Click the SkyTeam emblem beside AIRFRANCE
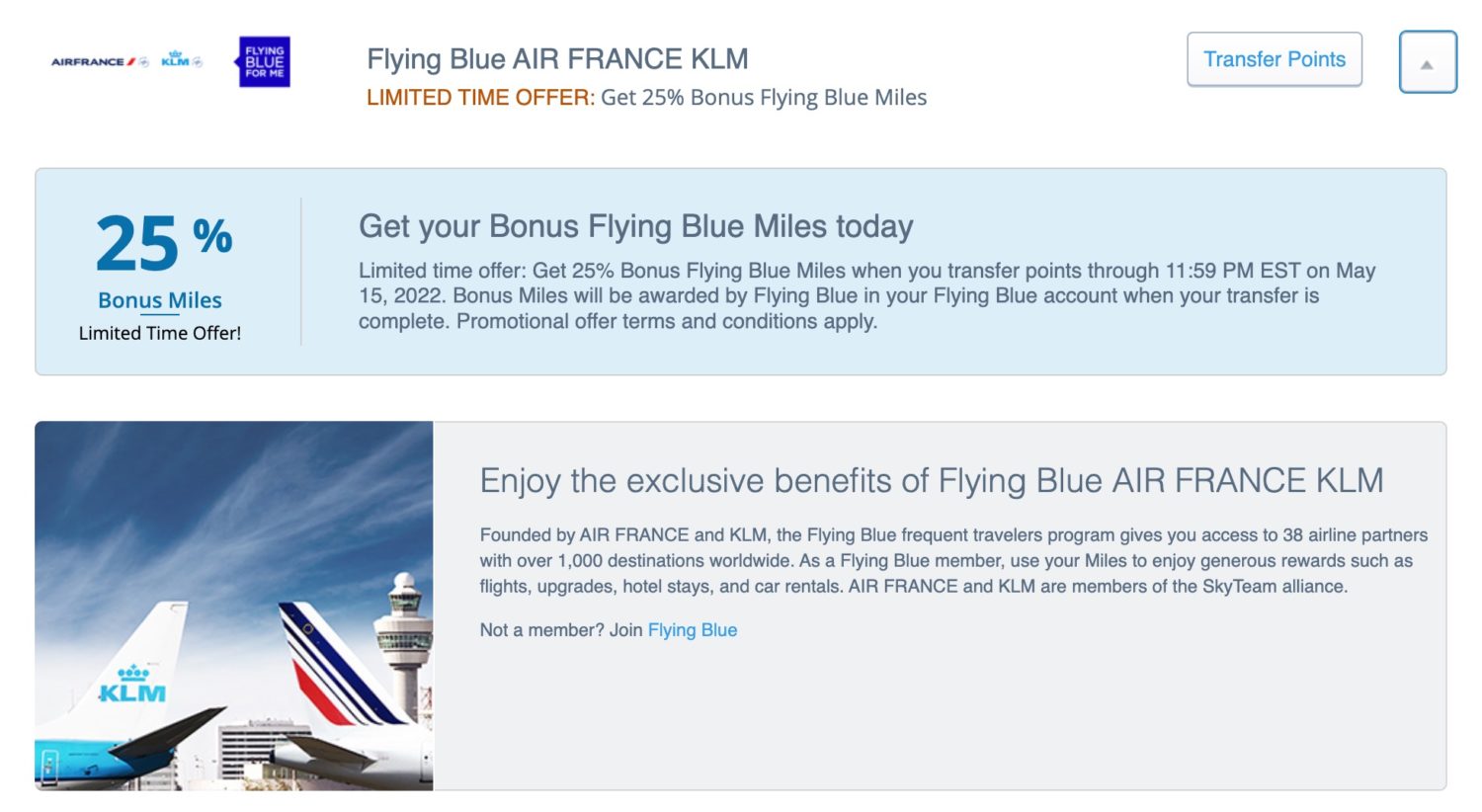The width and height of the screenshot is (1482, 812). (144, 62)
